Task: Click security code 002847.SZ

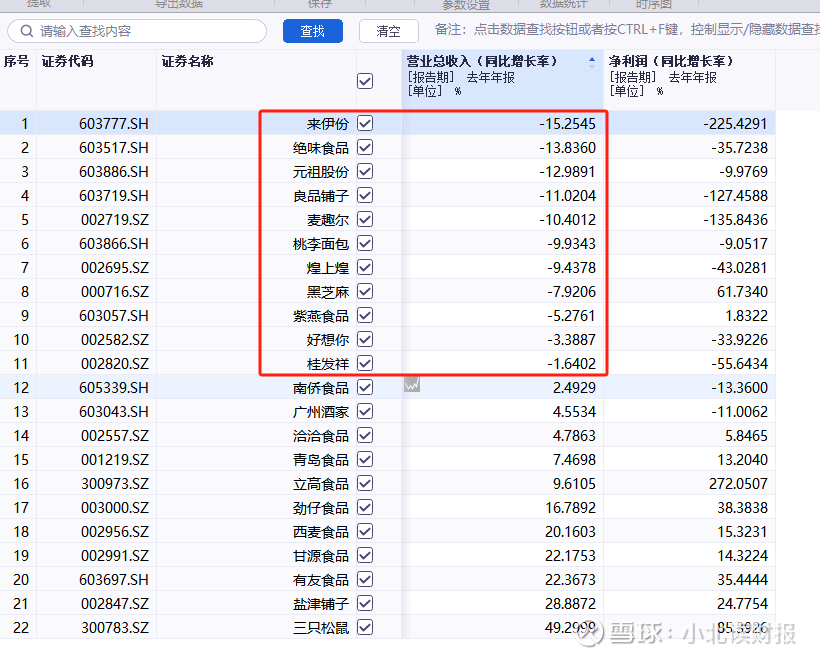Action: click(115, 604)
